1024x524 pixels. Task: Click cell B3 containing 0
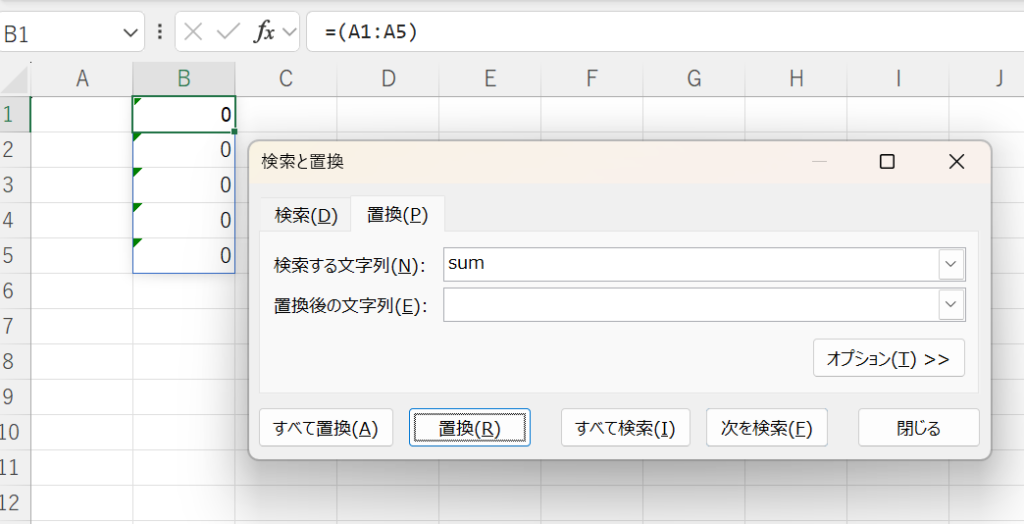coord(184,185)
